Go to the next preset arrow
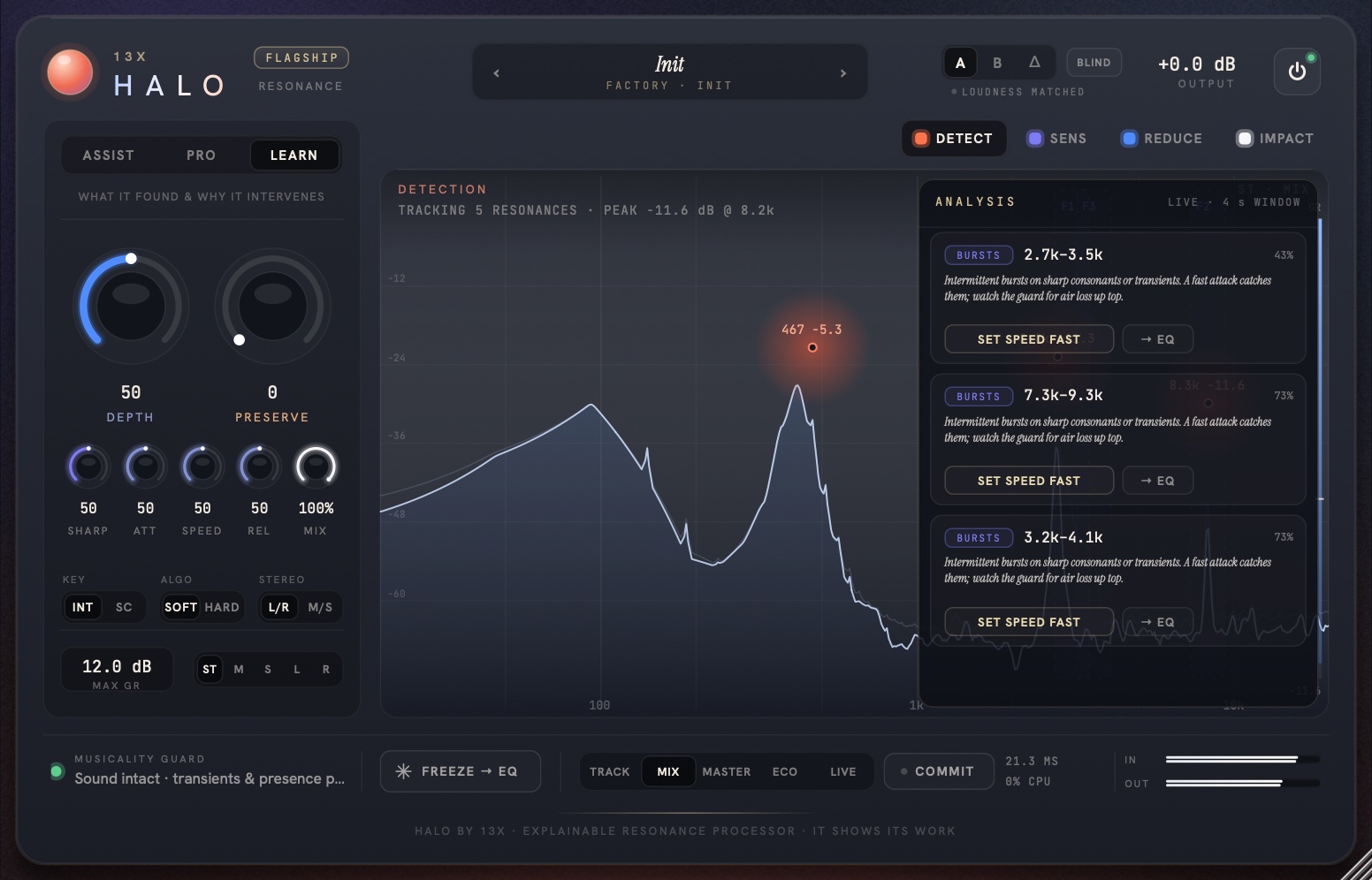Viewport: 1372px width, 880px height. [x=843, y=73]
